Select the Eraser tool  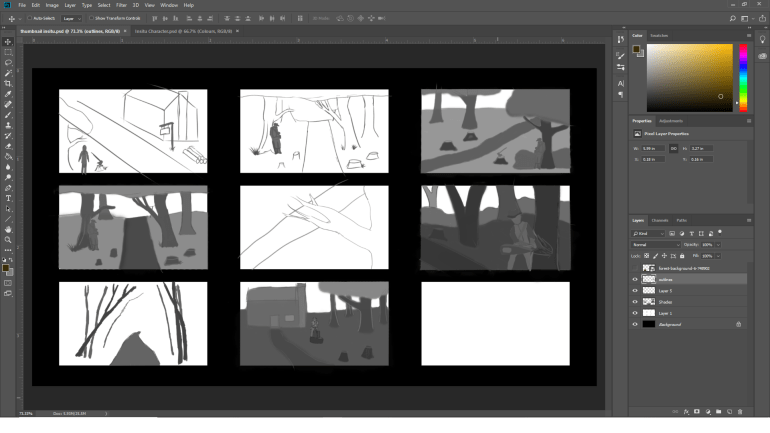click(8, 146)
